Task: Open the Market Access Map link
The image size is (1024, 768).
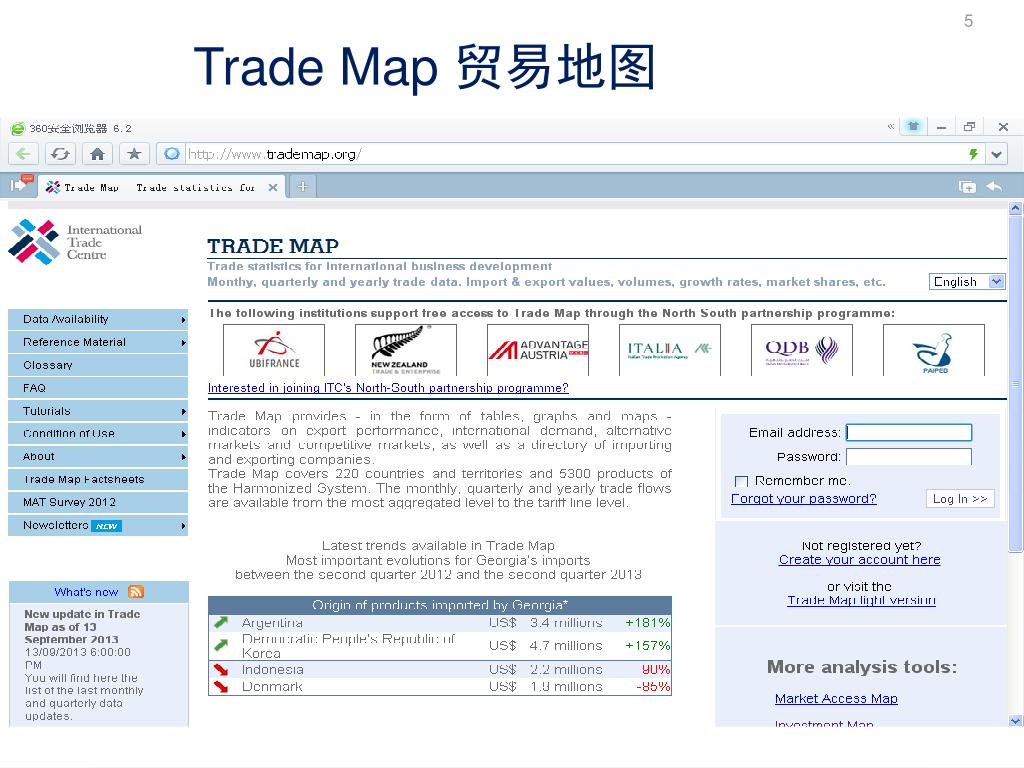Action: click(836, 699)
